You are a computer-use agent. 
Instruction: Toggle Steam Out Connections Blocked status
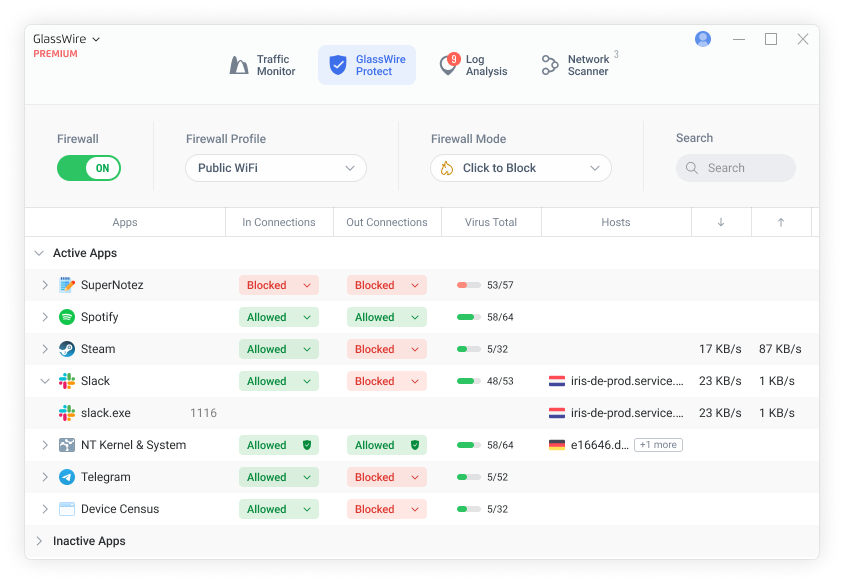[x=386, y=349]
